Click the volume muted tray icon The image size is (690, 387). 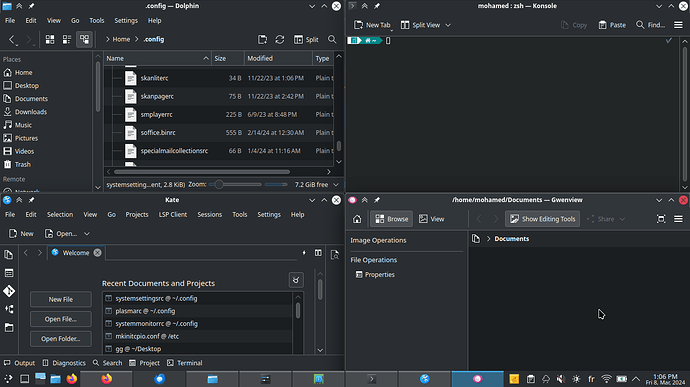561,379
